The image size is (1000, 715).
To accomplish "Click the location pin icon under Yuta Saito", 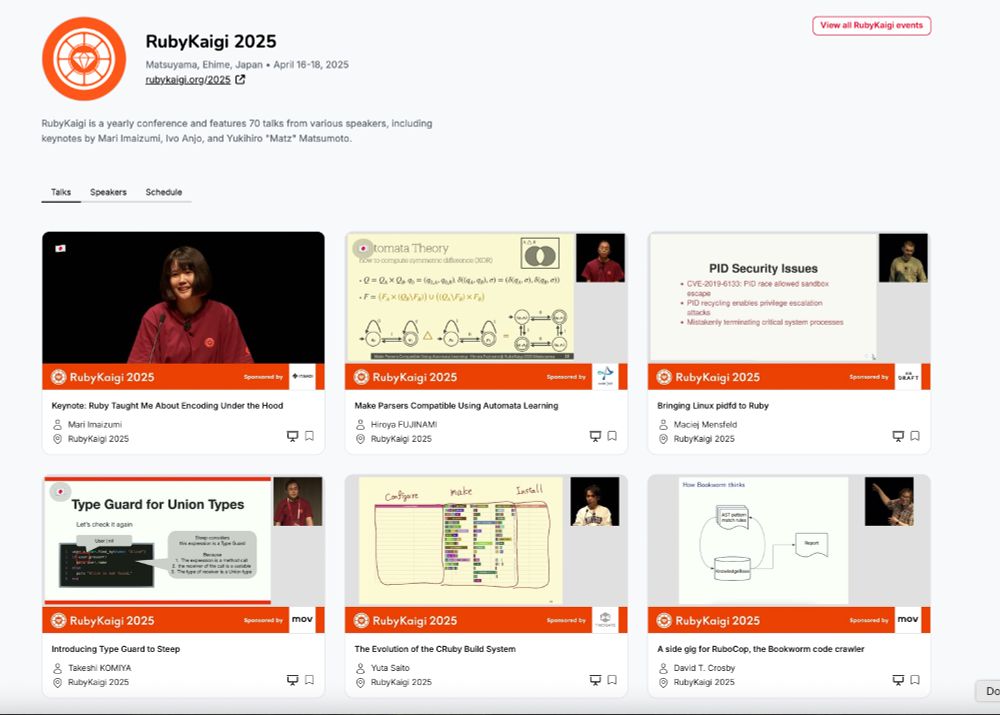I will coord(360,682).
